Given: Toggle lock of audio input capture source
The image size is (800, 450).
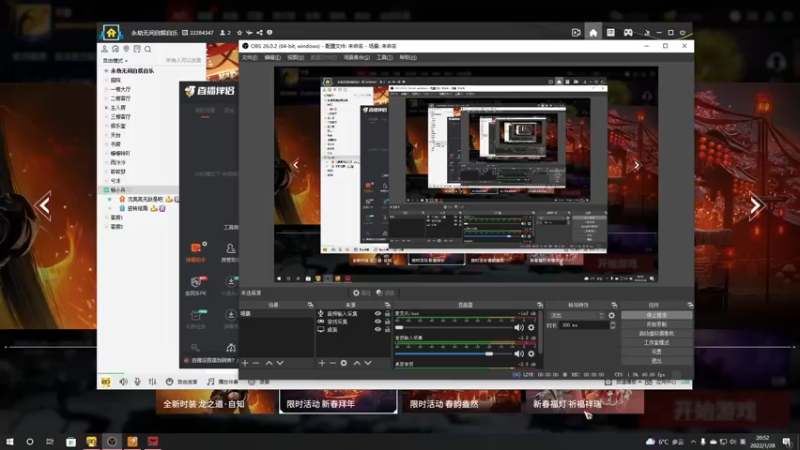Looking at the screenshot, I should pyautogui.click(x=387, y=314).
